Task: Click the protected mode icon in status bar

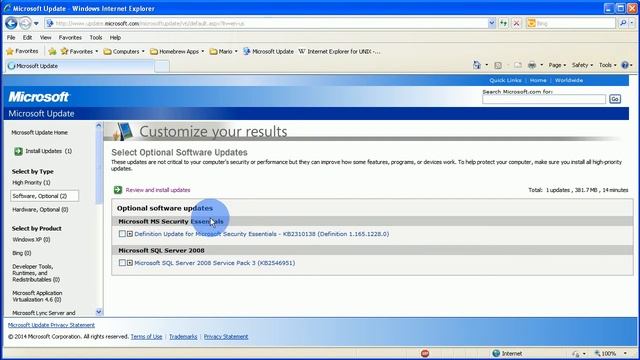Action: click(x=576, y=353)
